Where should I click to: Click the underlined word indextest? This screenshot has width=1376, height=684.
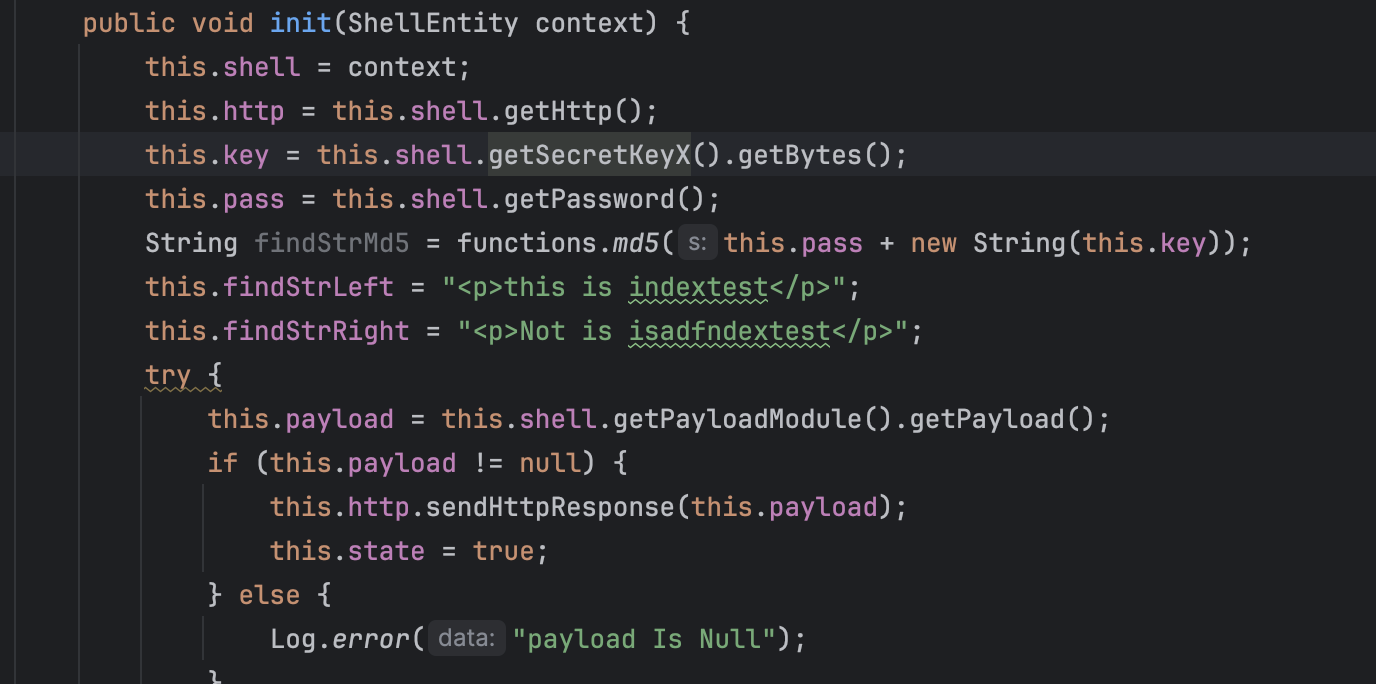(x=698, y=287)
